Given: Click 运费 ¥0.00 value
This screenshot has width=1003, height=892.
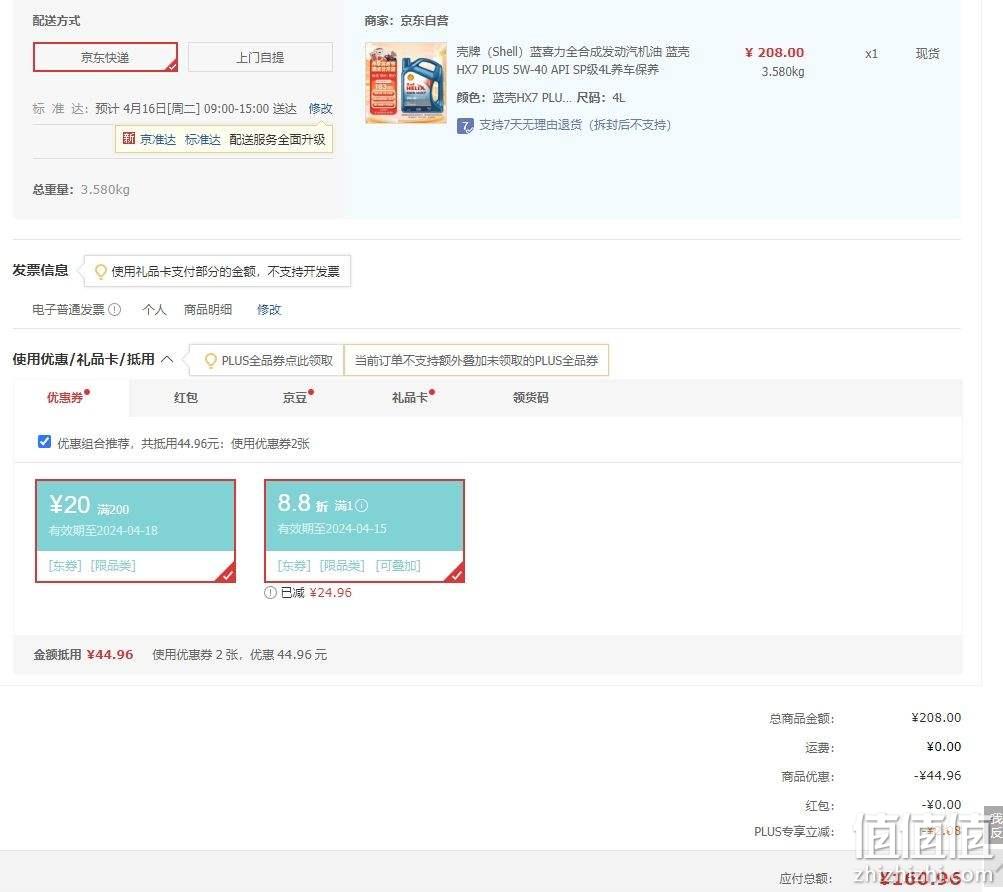Looking at the screenshot, I should 944,746.
